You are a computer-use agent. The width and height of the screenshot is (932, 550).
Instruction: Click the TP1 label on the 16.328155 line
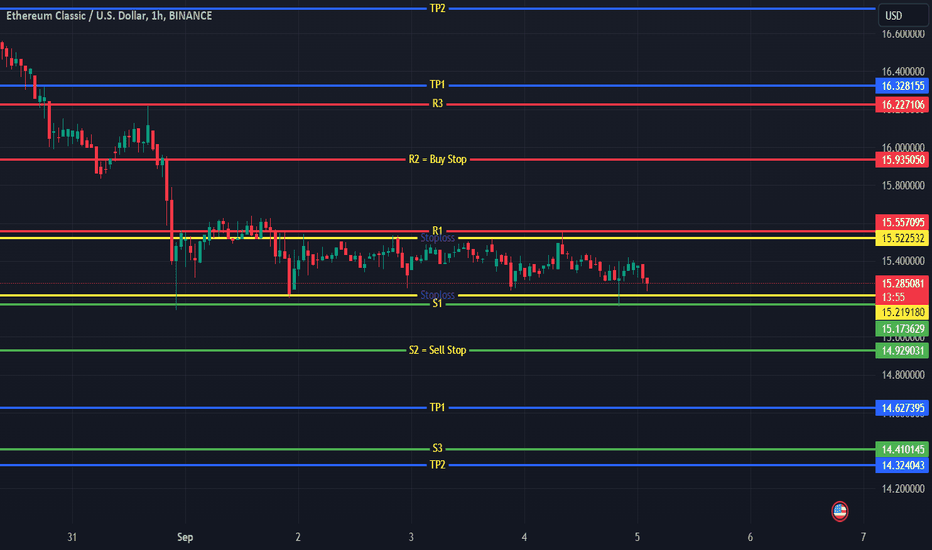437,84
